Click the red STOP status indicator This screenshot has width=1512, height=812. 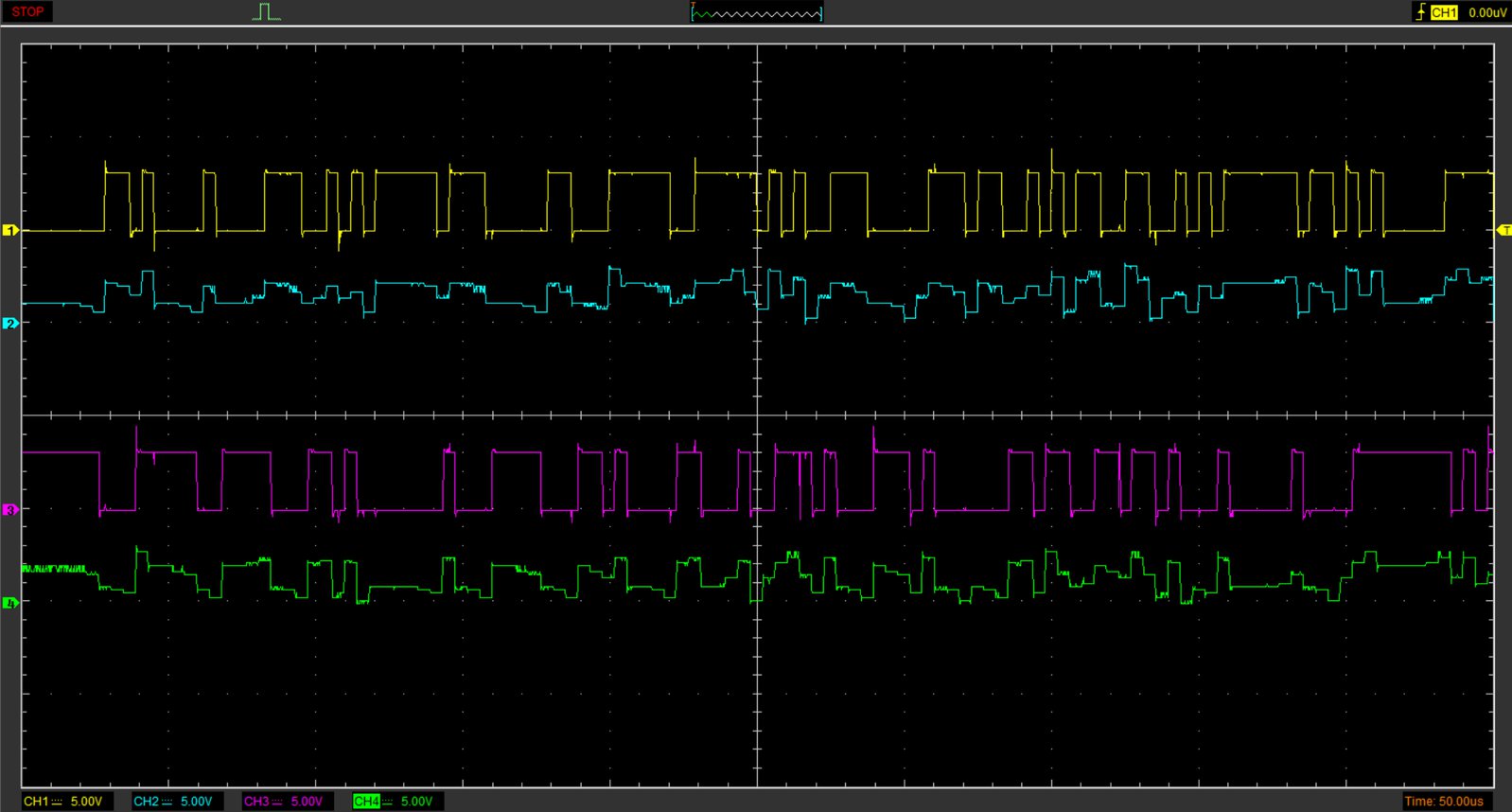click(x=27, y=11)
